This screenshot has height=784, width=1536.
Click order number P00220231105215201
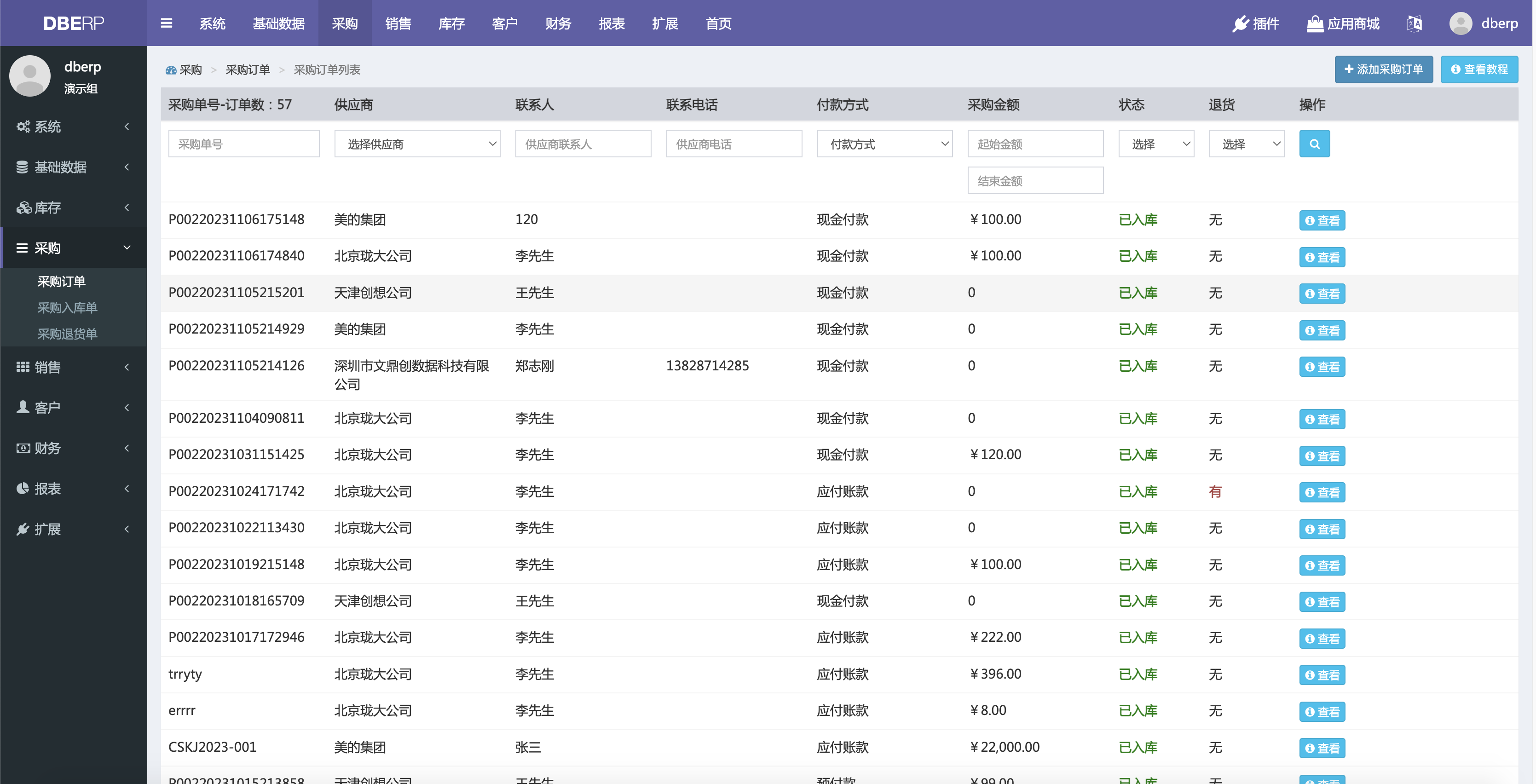tap(236, 293)
